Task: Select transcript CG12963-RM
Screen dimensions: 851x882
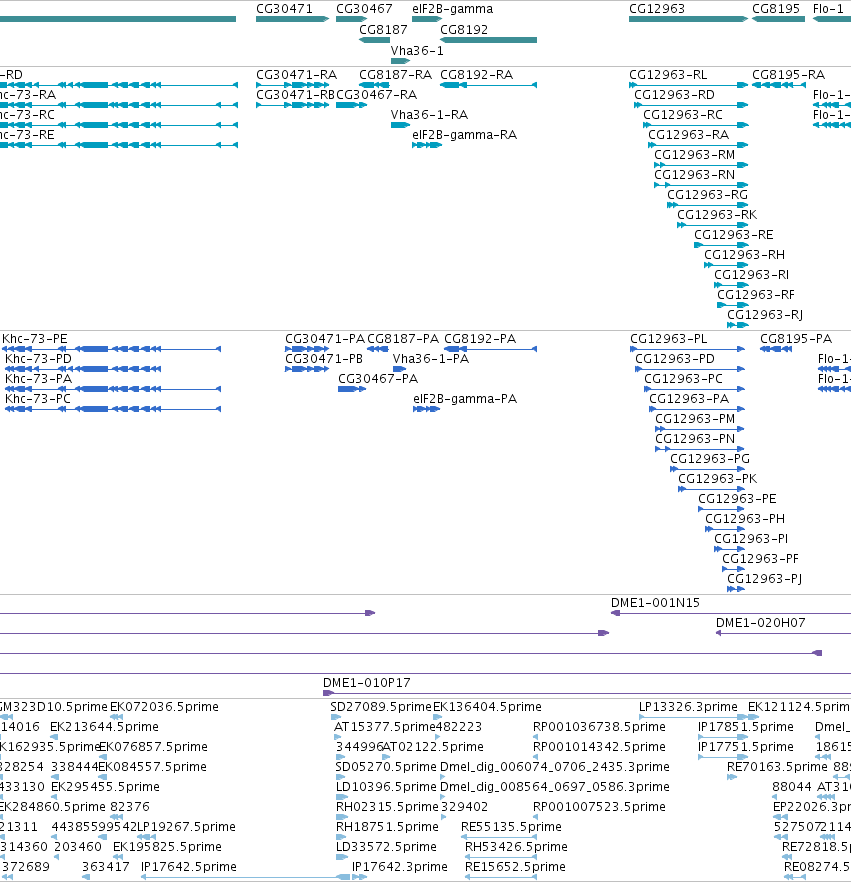Action: pos(695,155)
